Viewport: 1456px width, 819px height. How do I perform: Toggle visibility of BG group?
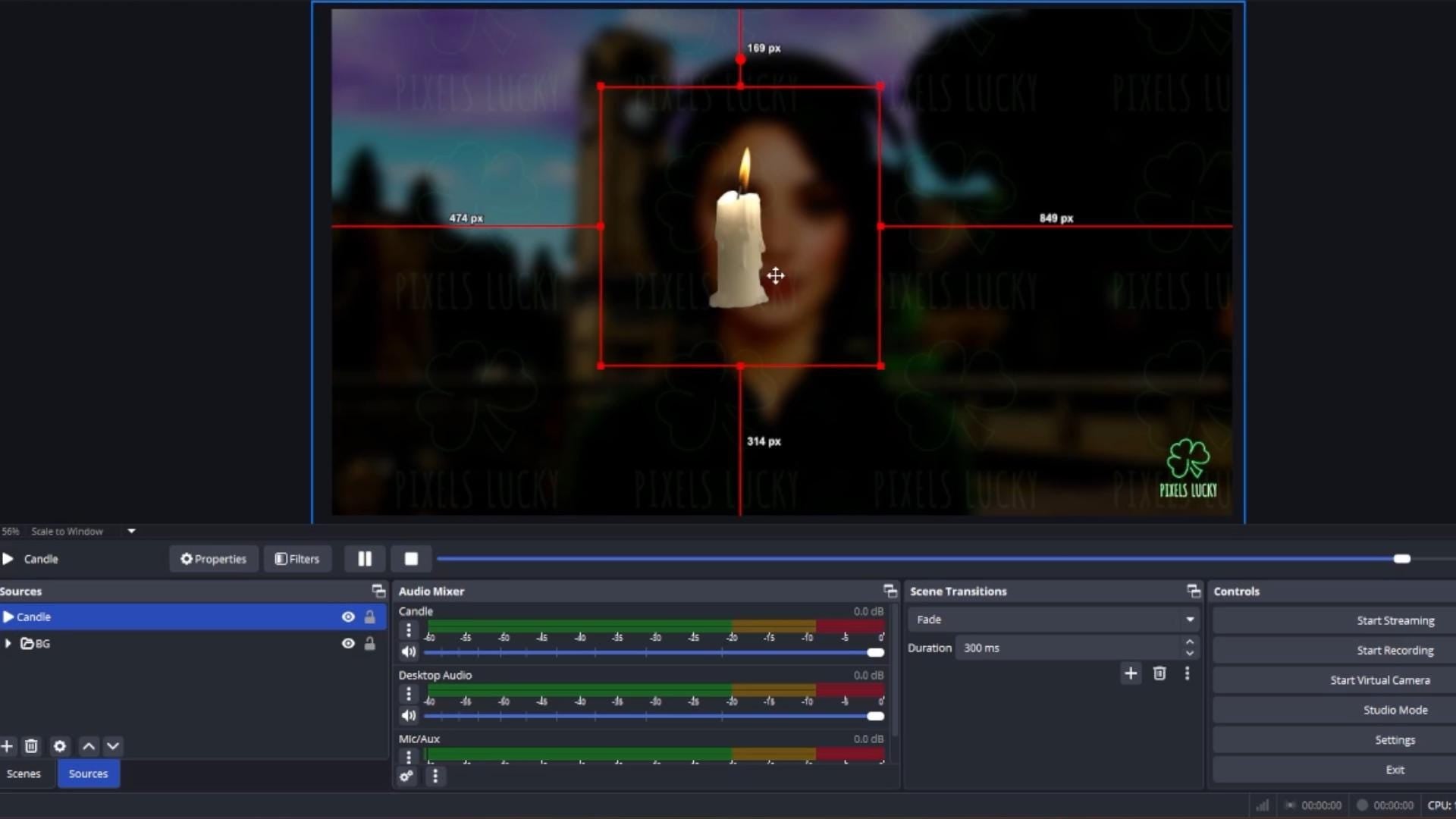pos(348,644)
